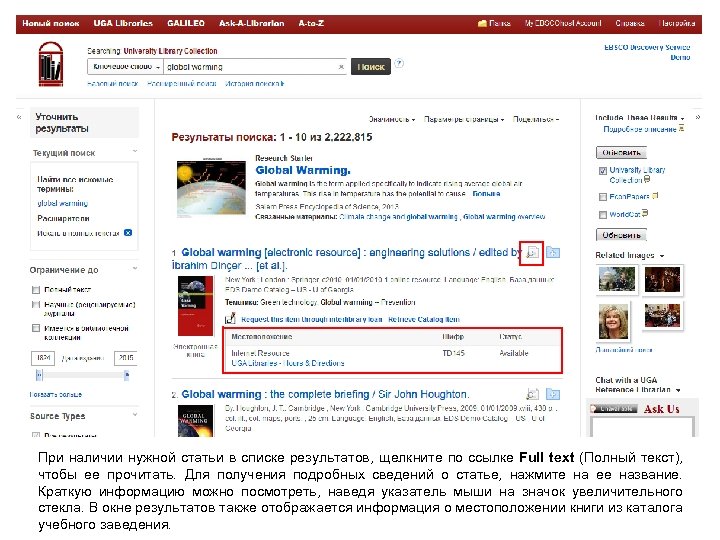This screenshot has width=720, height=540.
Task: Toggle the first Source Types checkbox
Action: tap(36, 434)
